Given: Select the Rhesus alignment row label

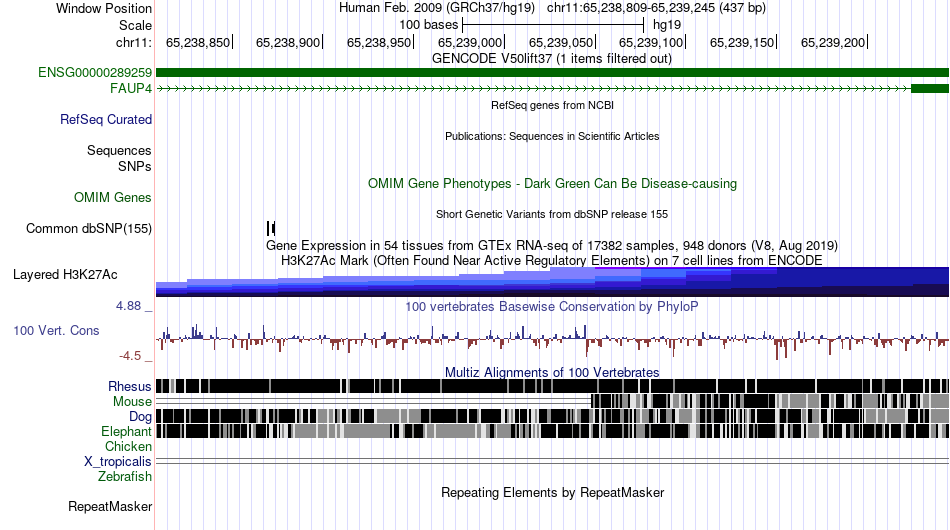Looking at the screenshot, I should [x=130, y=386].
